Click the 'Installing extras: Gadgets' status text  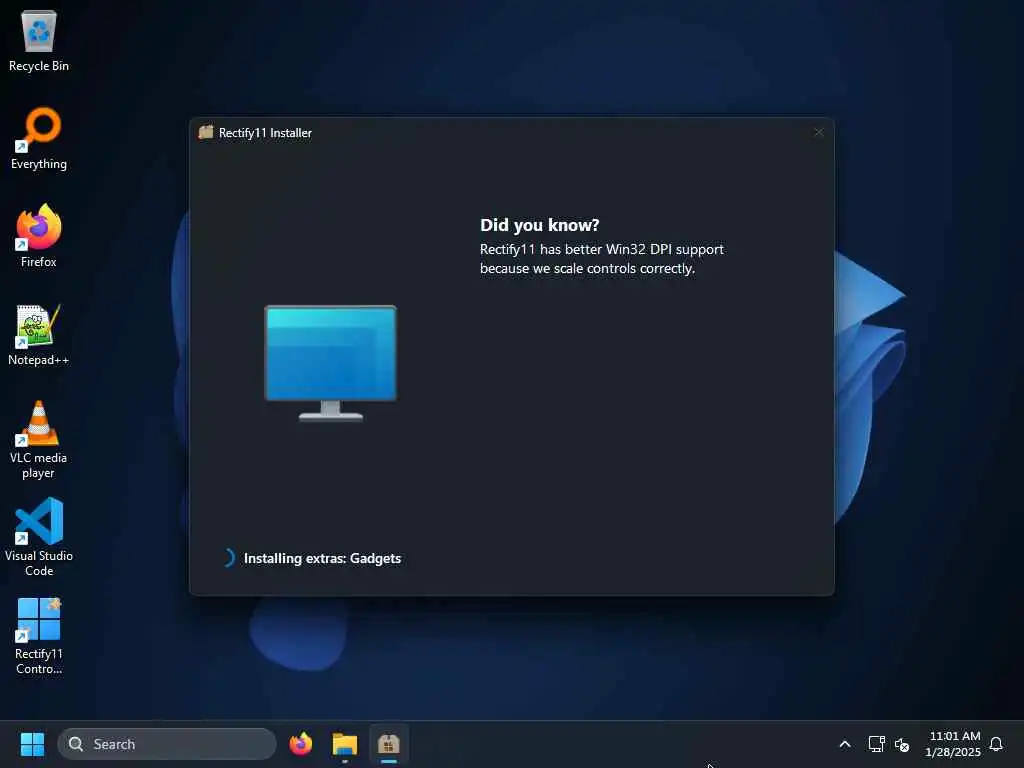pos(323,558)
